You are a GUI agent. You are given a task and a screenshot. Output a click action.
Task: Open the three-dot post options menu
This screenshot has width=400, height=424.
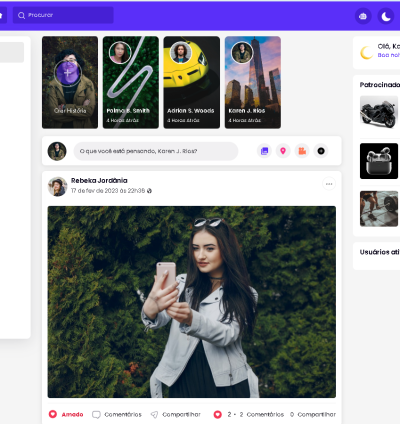(329, 184)
